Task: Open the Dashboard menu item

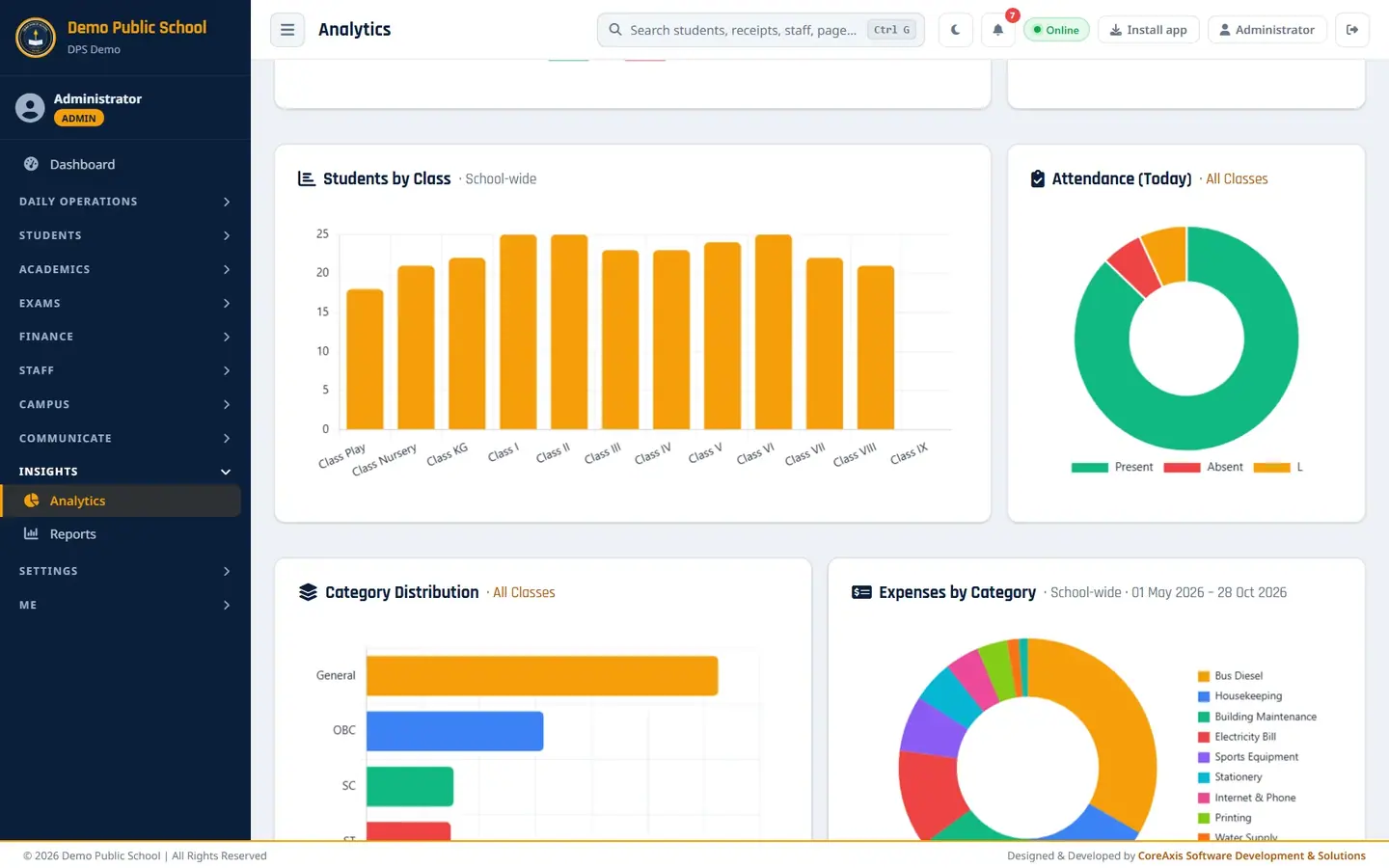Action: 122,164
